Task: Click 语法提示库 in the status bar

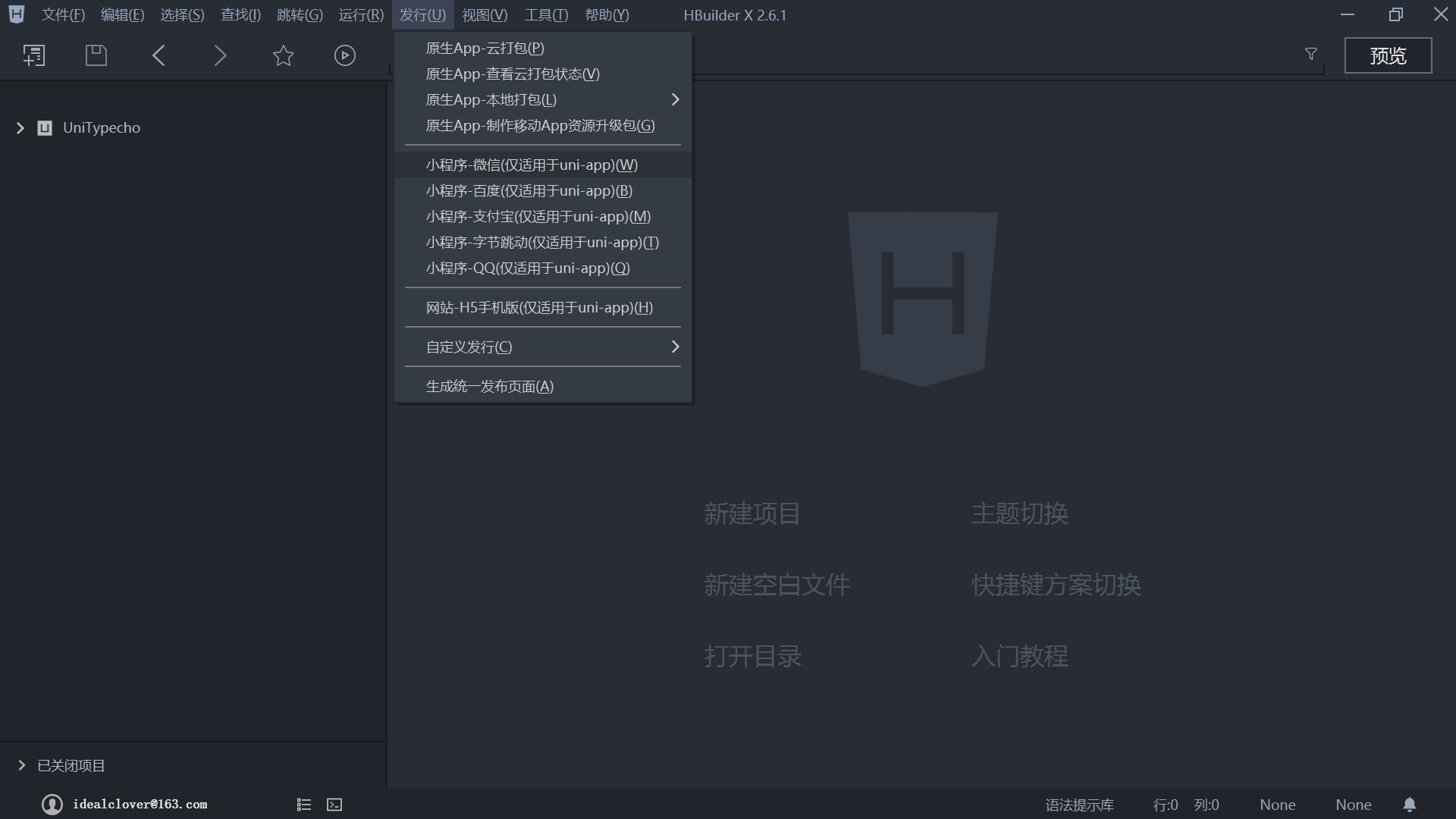Action: 1079,805
